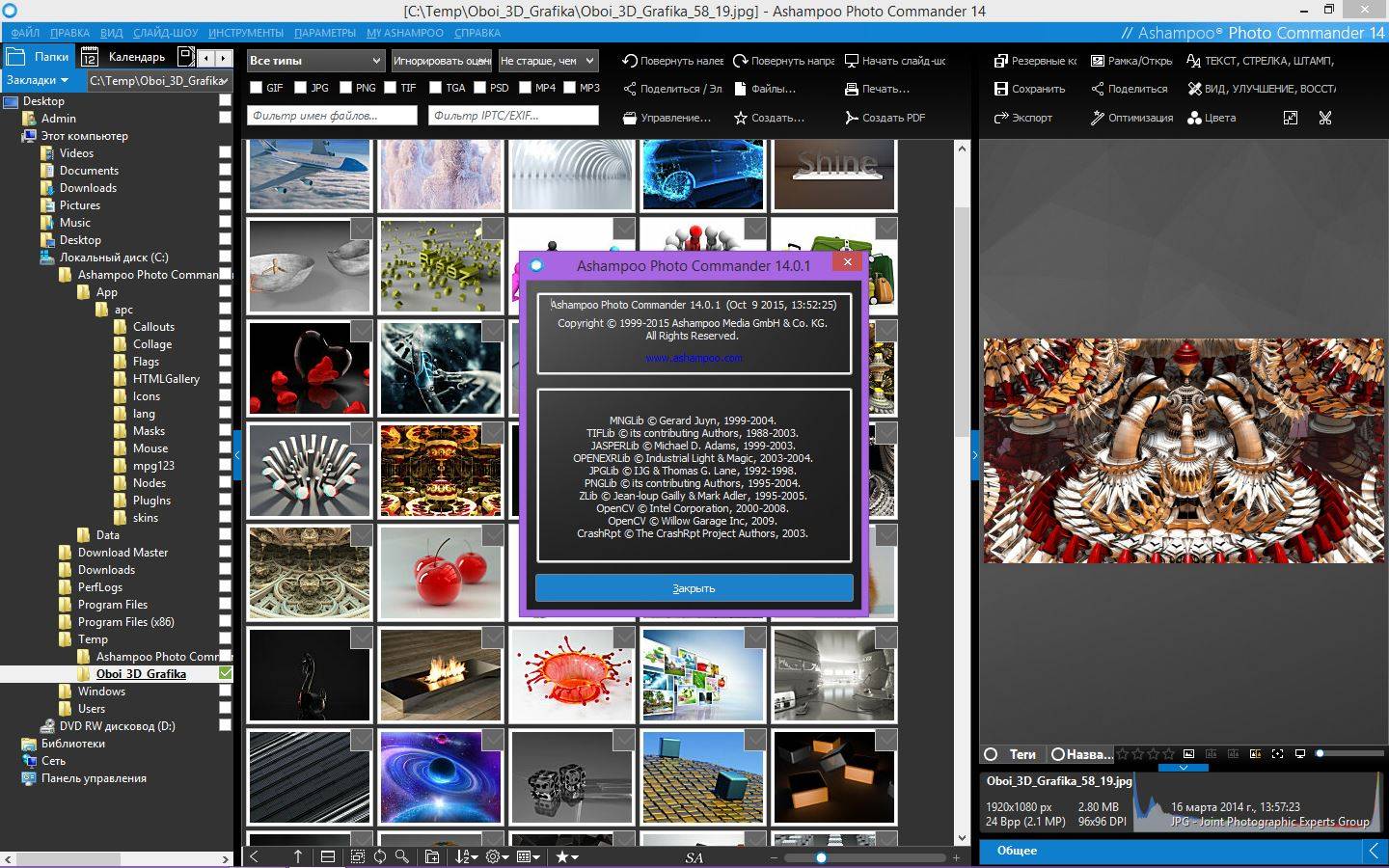The width and height of the screenshot is (1389, 868).
Task: Click the fourth rating star in the preview panel
Action: tap(1167, 754)
